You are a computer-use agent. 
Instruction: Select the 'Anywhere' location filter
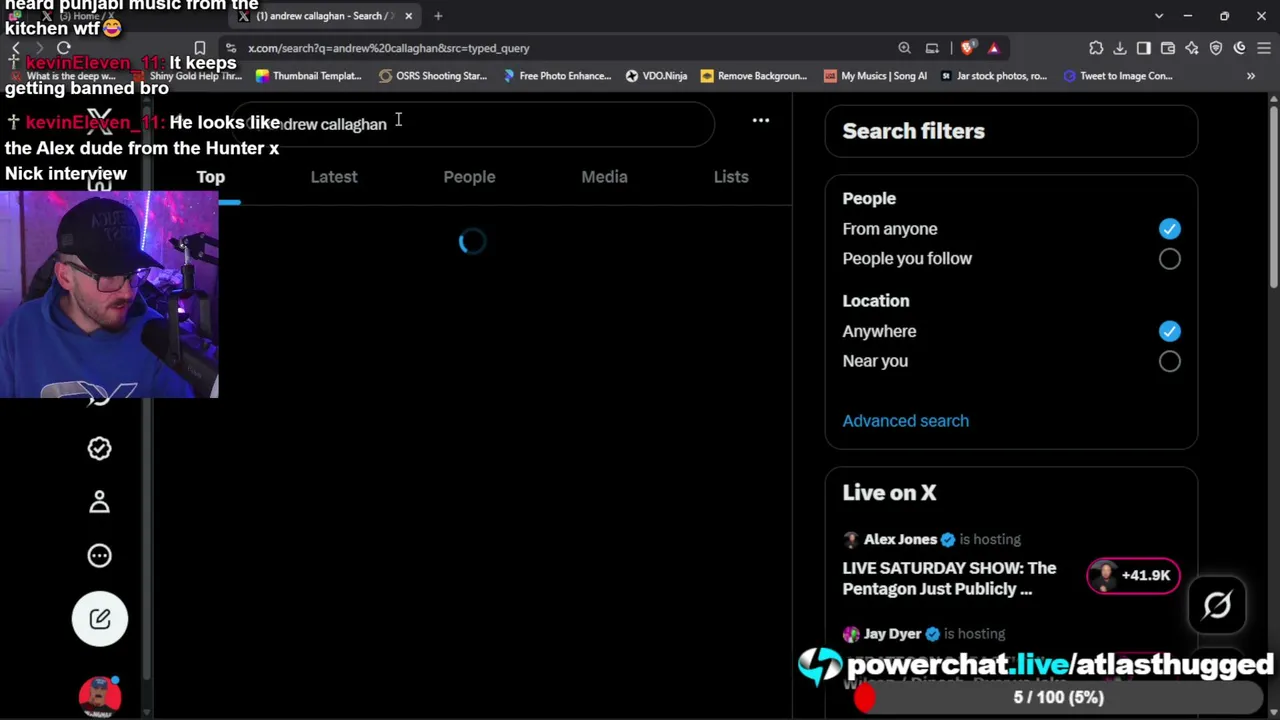(x=1169, y=331)
